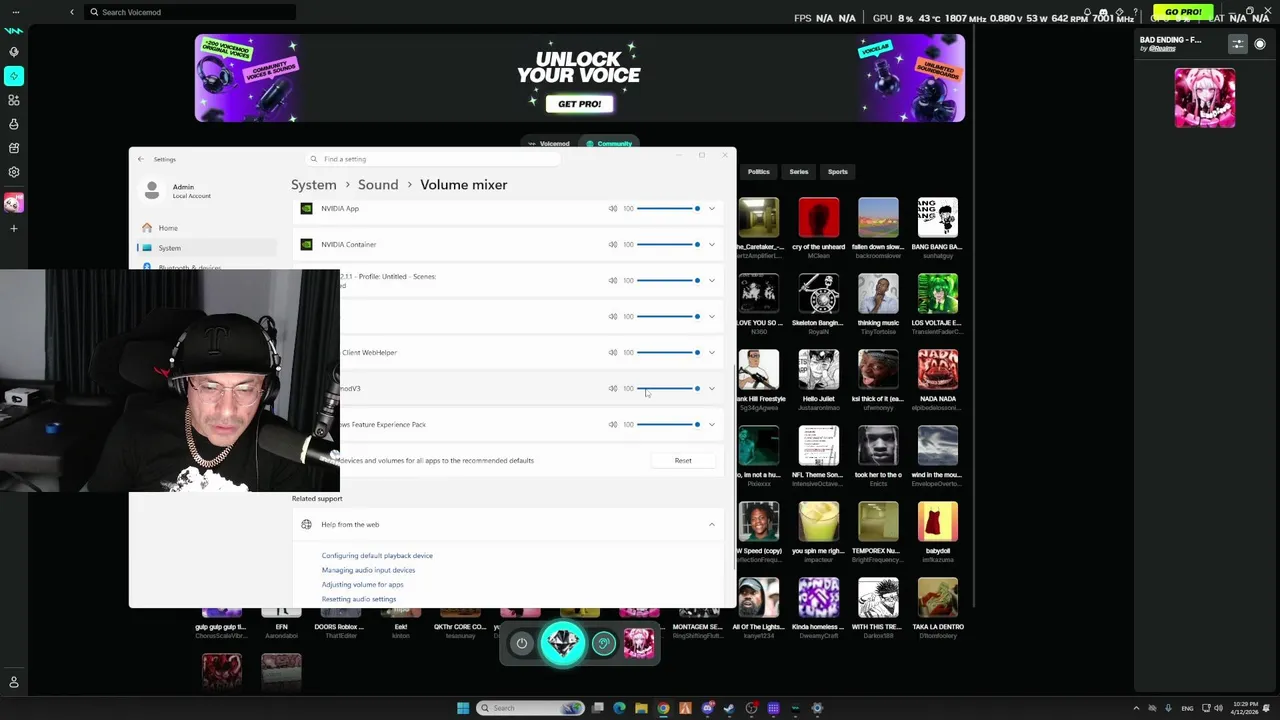
Task: Select the highlighted soundboard sidebar icon
Action: (14, 76)
